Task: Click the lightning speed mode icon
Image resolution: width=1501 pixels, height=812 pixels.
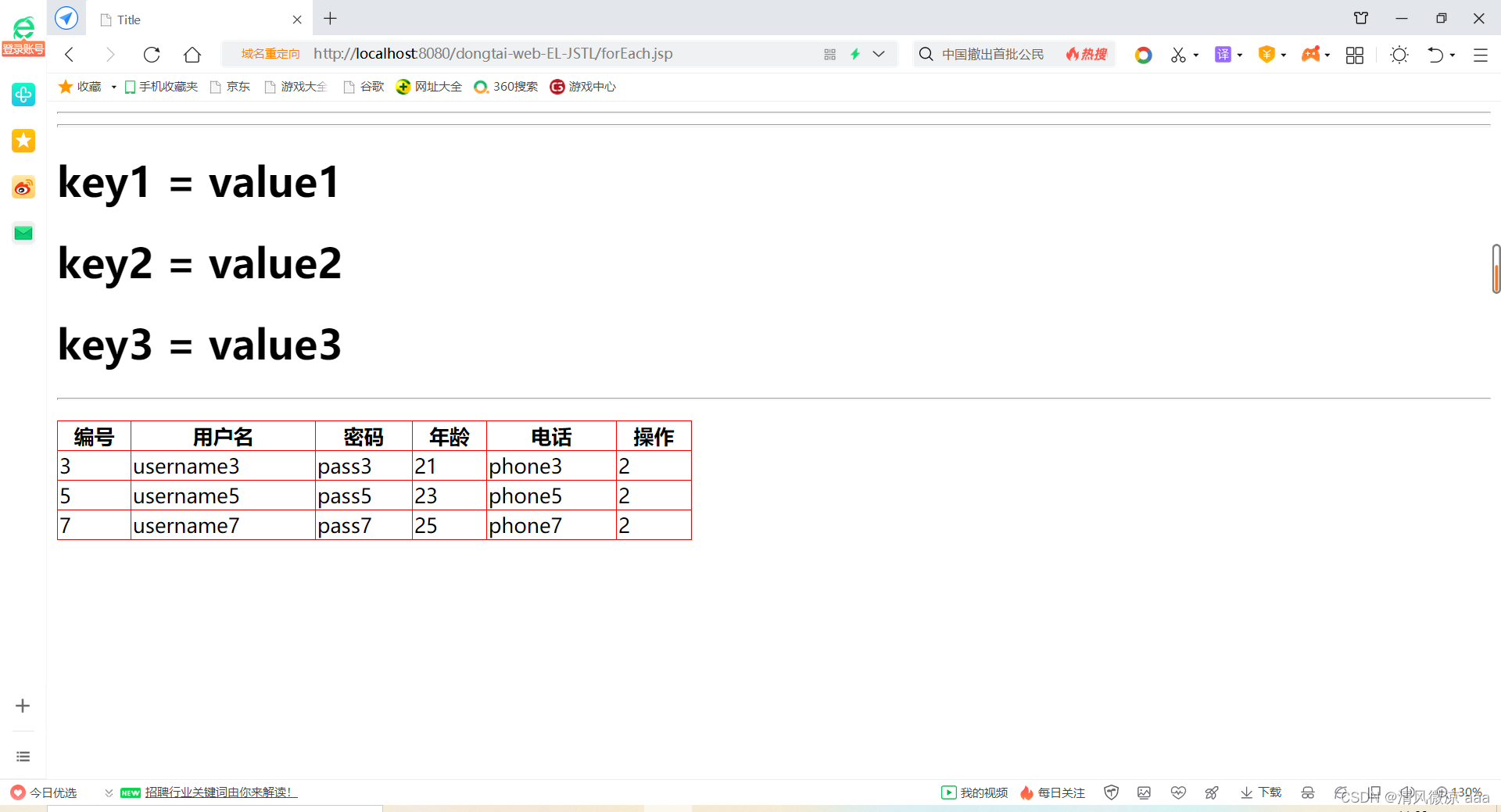Action: pyautogui.click(x=855, y=54)
